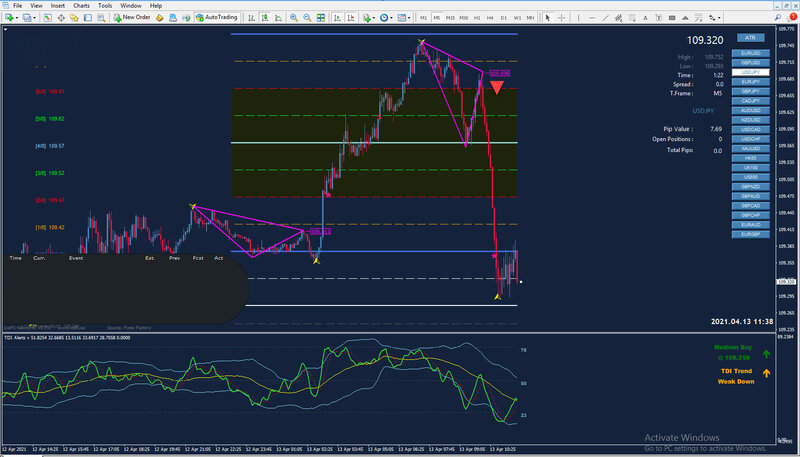Switch chart to candlestick style
Image resolution: width=800 pixels, height=457 pixels.
coord(265,18)
